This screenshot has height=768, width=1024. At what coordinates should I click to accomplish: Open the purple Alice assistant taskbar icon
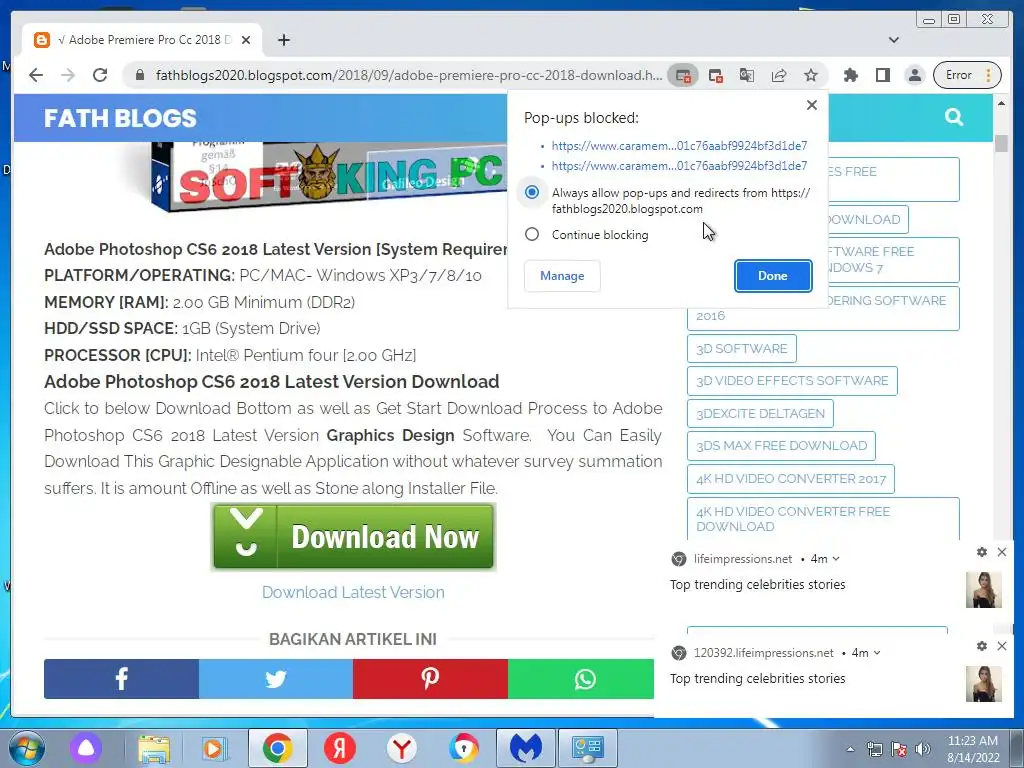(x=86, y=748)
